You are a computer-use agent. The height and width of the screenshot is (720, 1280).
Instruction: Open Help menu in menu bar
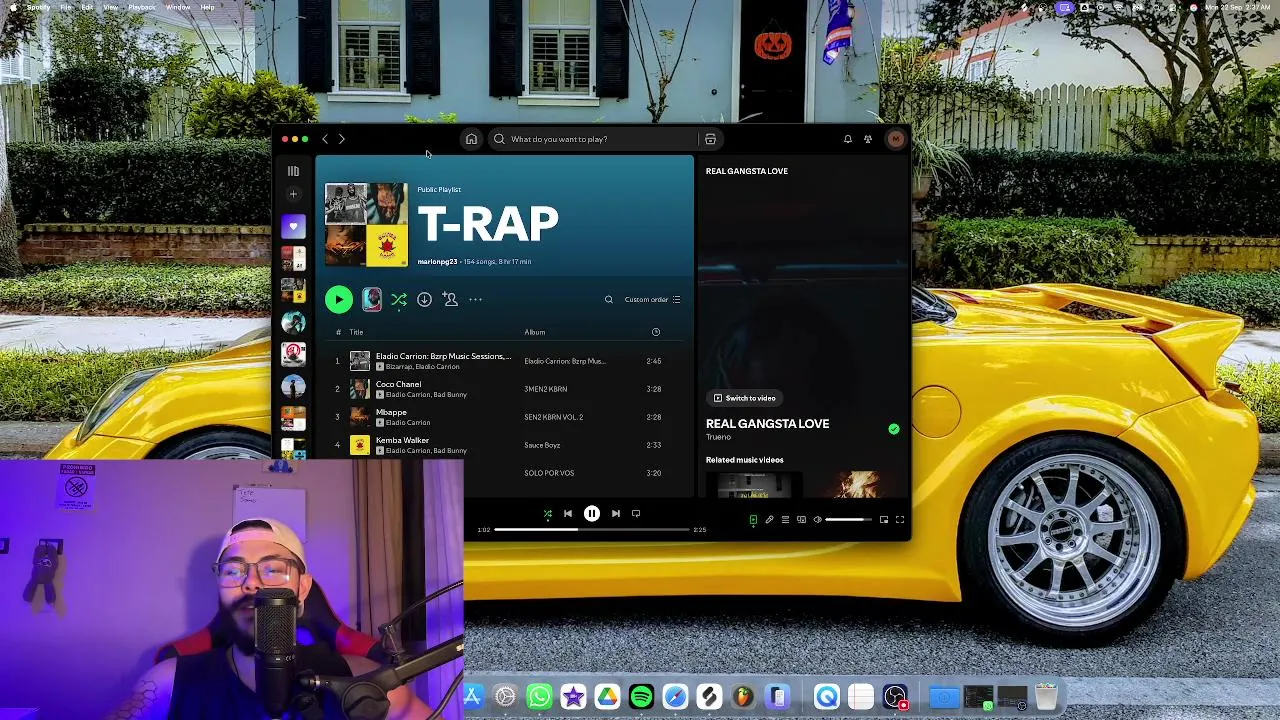click(207, 7)
